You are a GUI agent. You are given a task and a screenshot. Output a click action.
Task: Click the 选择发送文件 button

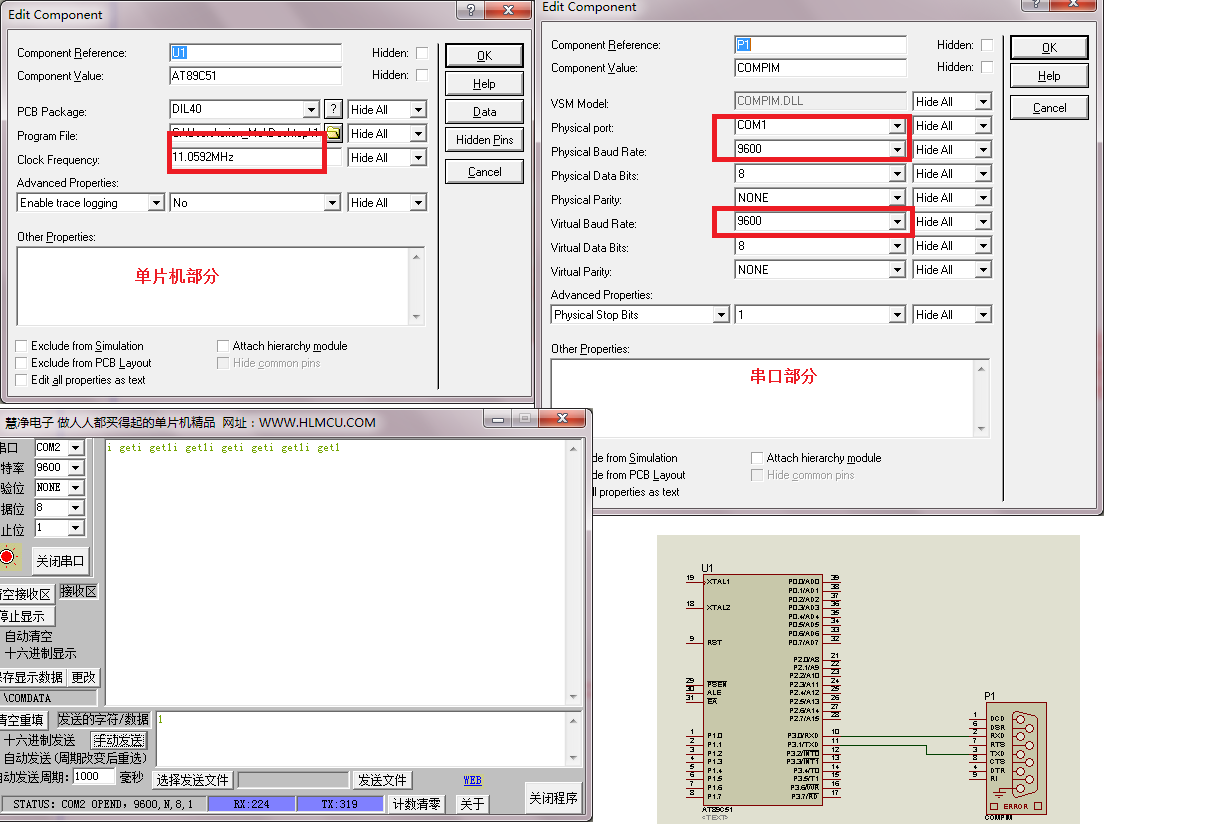click(x=193, y=780)
